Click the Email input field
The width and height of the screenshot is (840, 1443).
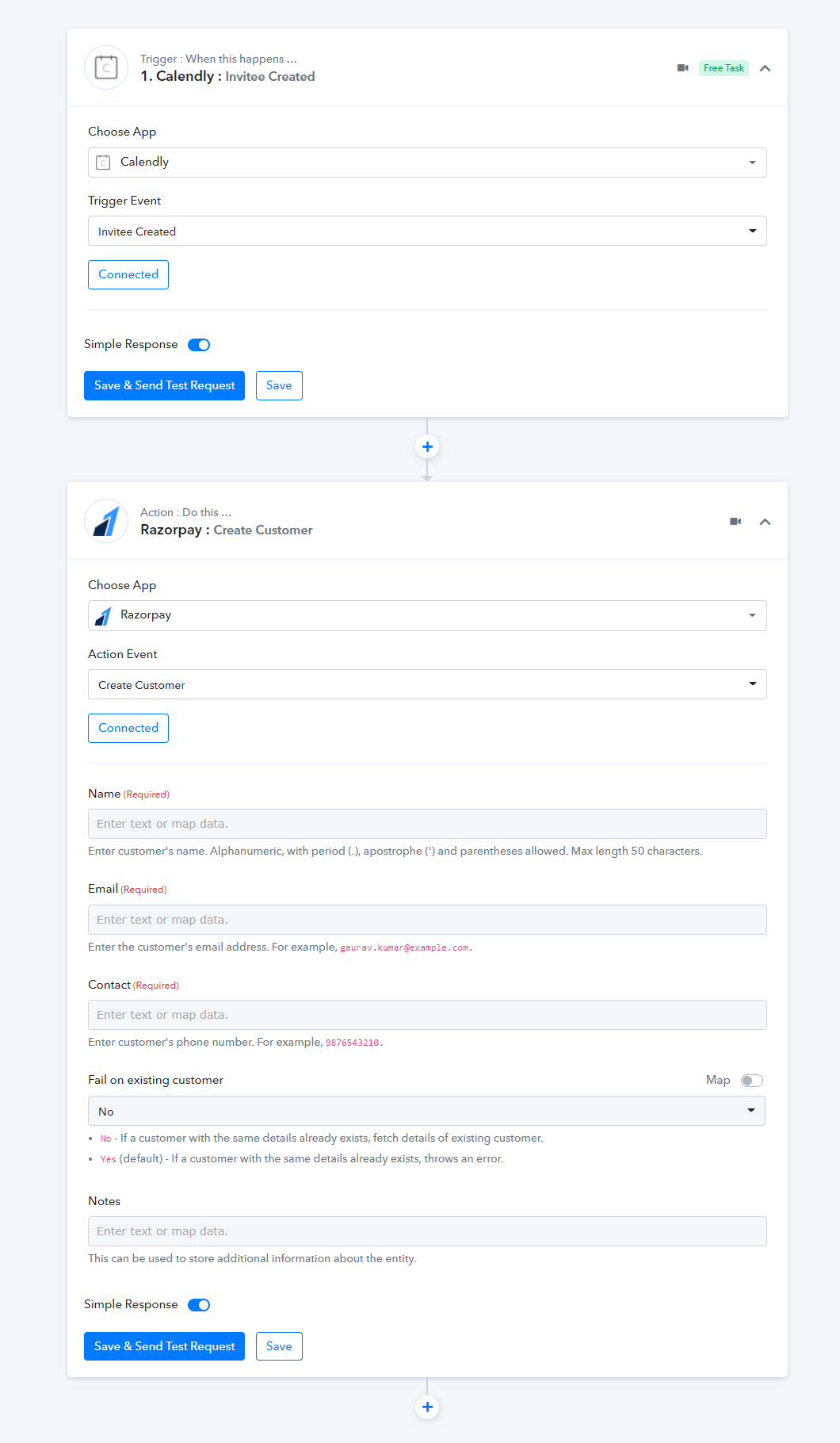point(427,920)
